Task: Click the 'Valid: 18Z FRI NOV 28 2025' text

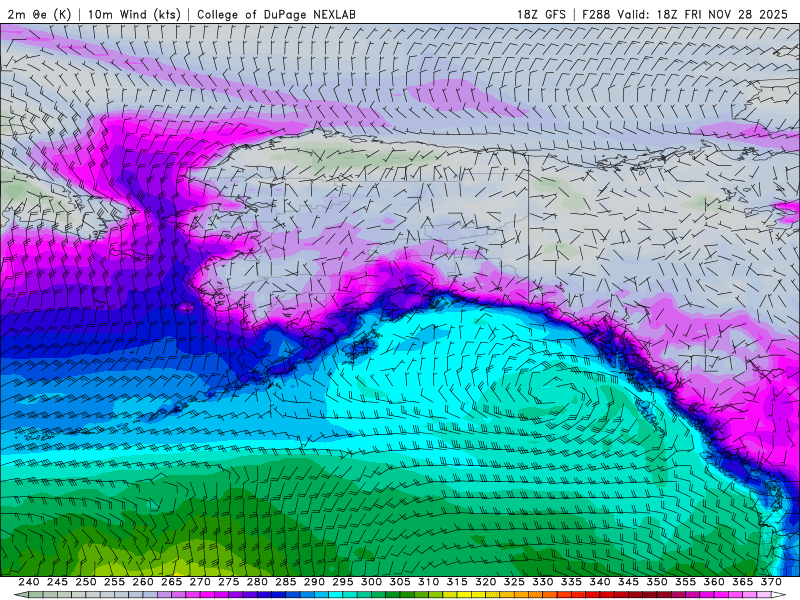Action: coord(703,14)
